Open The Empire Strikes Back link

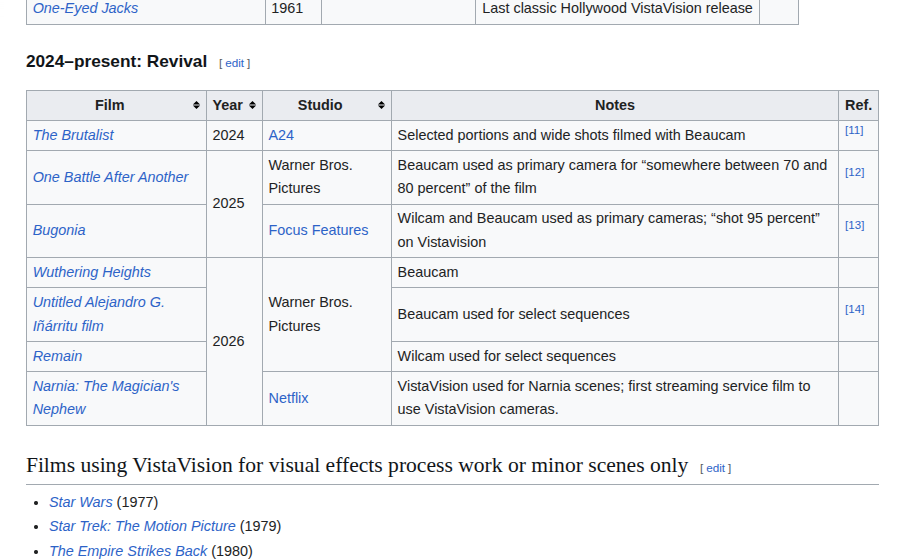click(128, 551)
